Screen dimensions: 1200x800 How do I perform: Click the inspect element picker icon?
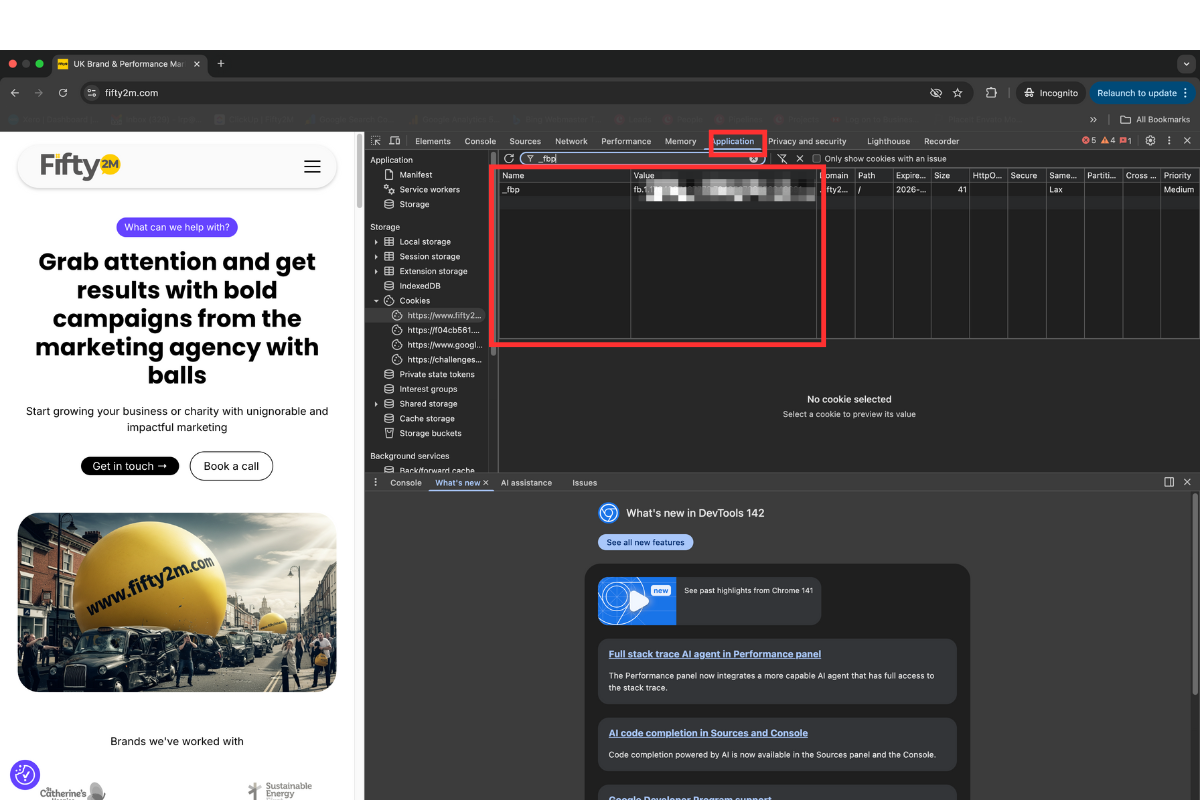pyautogui.click(x=376, y=141)
